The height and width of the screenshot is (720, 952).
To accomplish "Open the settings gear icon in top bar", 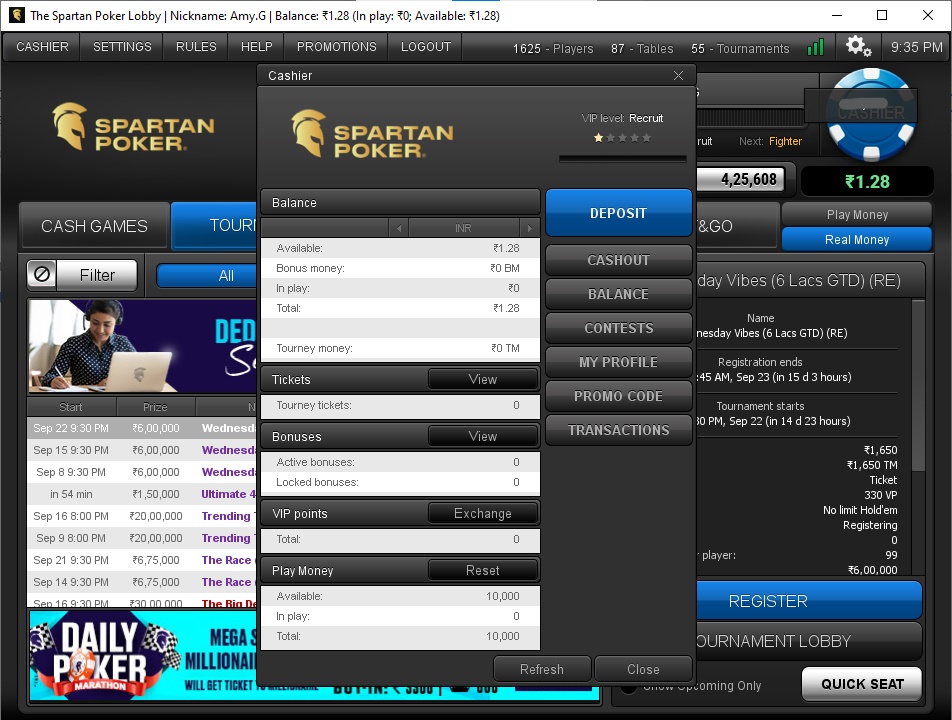I will click(858, 46).
